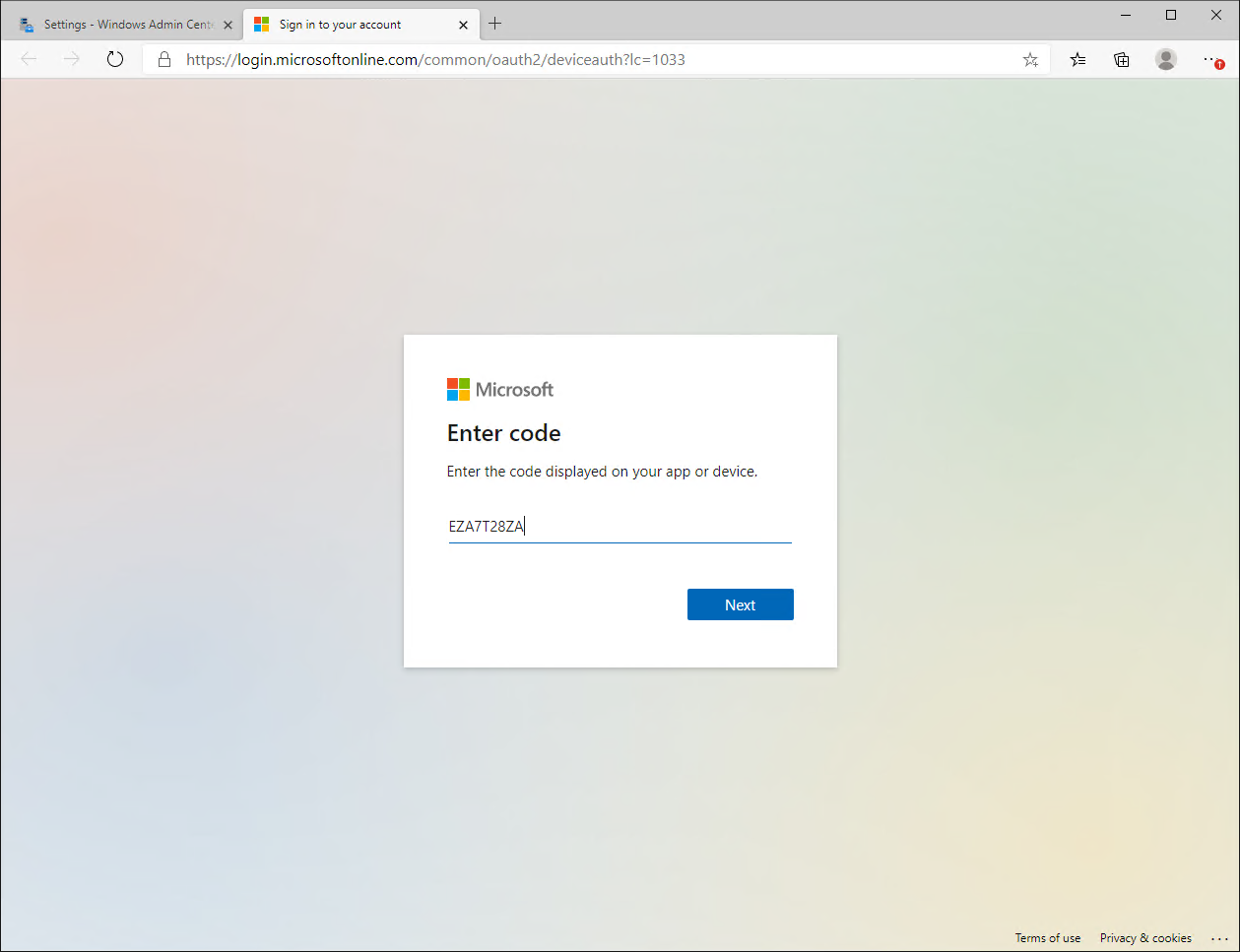Viewport: 1240px width, 952px height.
Task: Go back to the previous page
Action: pos(29,59)
